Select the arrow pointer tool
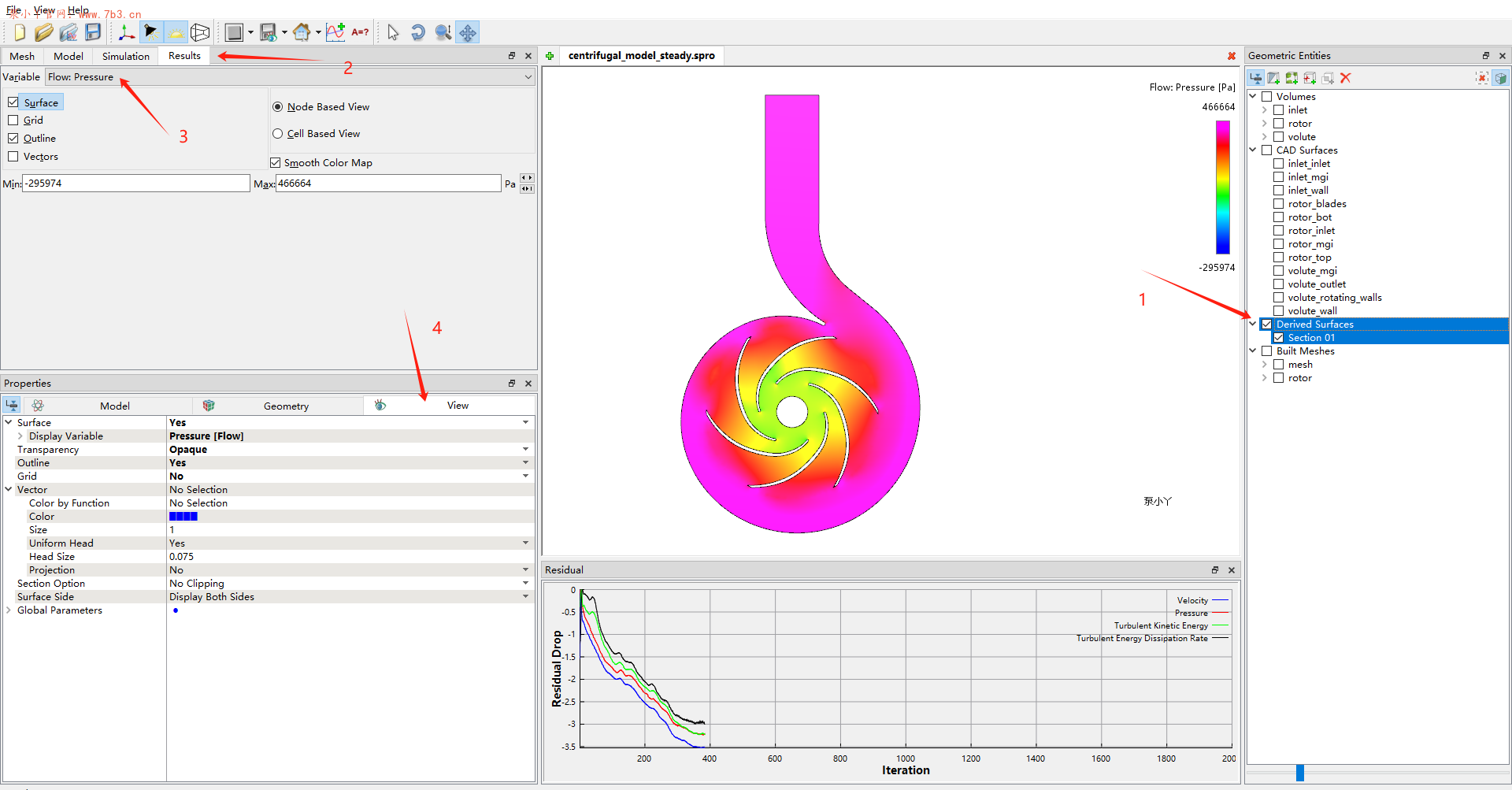This screenshot has height=790, width=1512. (x=393, y=32)
